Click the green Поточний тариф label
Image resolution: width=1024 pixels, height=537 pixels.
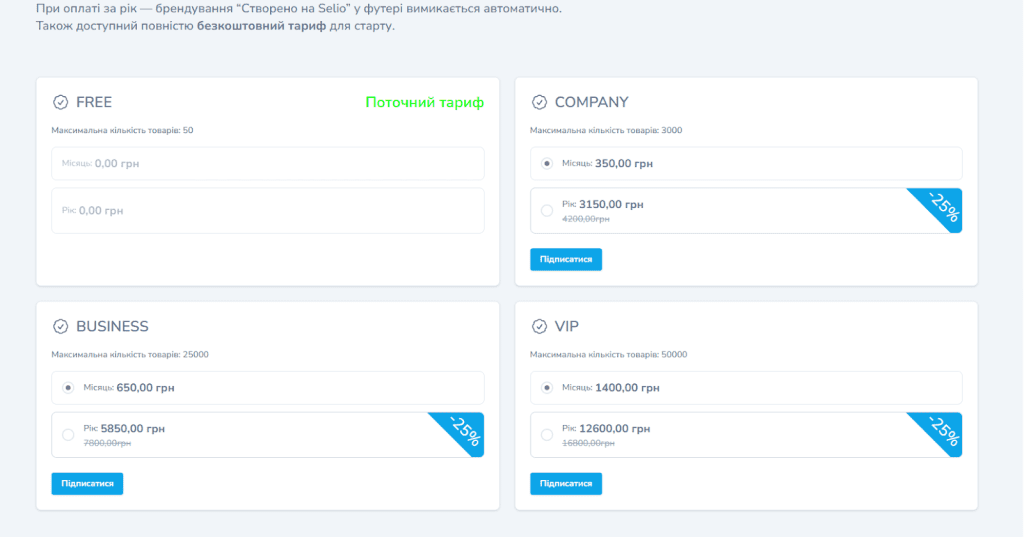424,102
